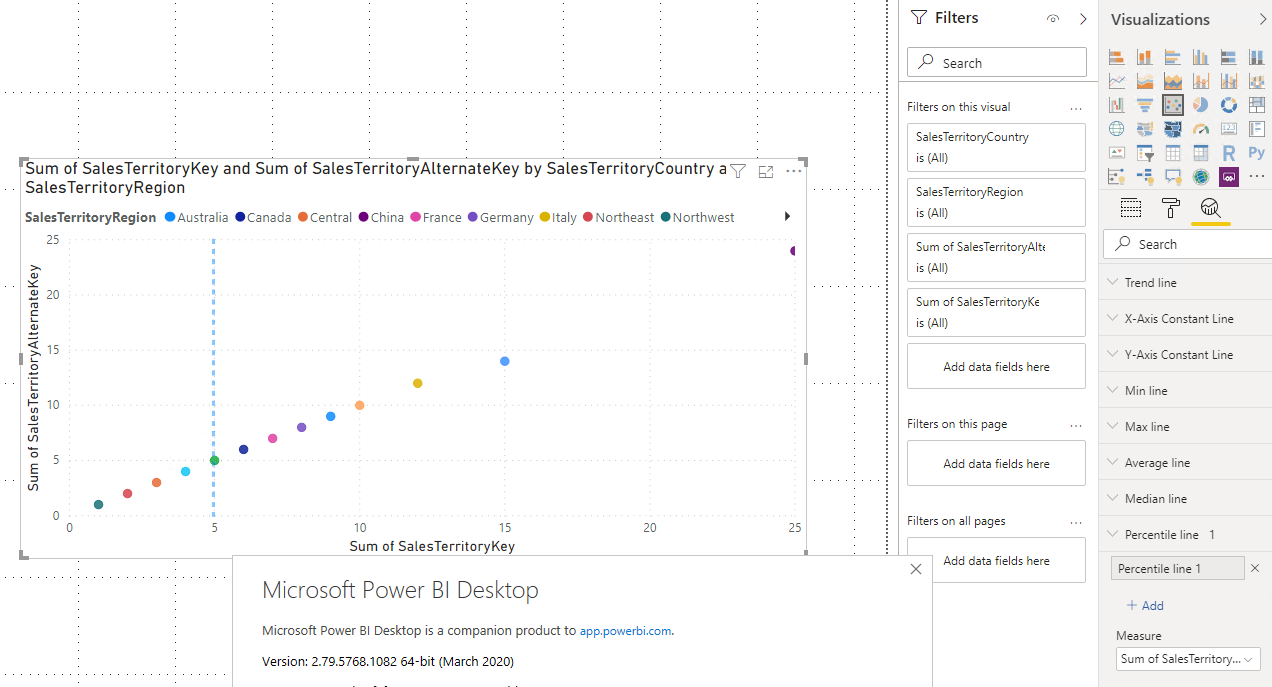
Task: Click Add data fields under this page
Action: coord(996,463)
